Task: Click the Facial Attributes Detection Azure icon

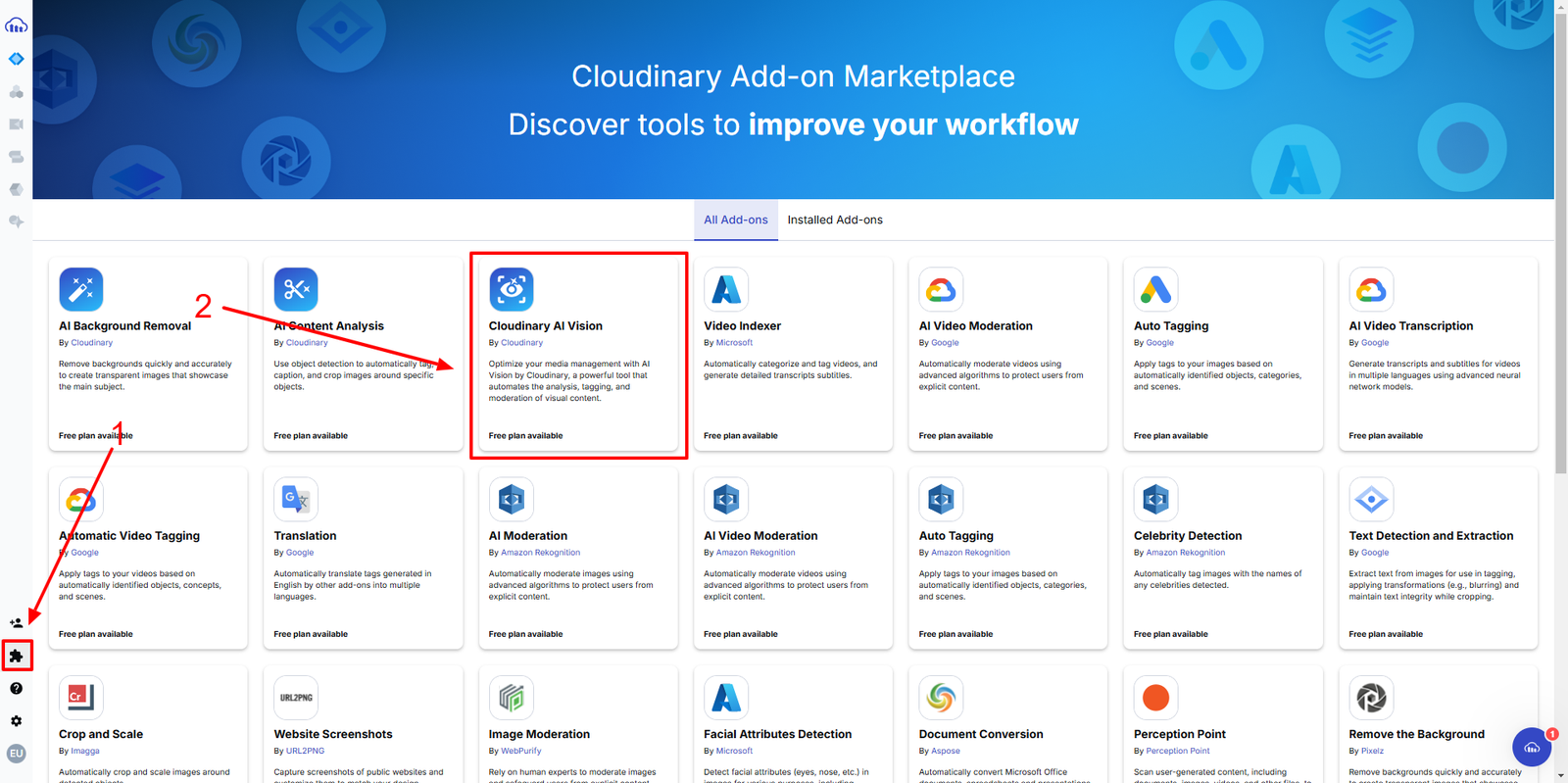Action: (x=726, y=697)
